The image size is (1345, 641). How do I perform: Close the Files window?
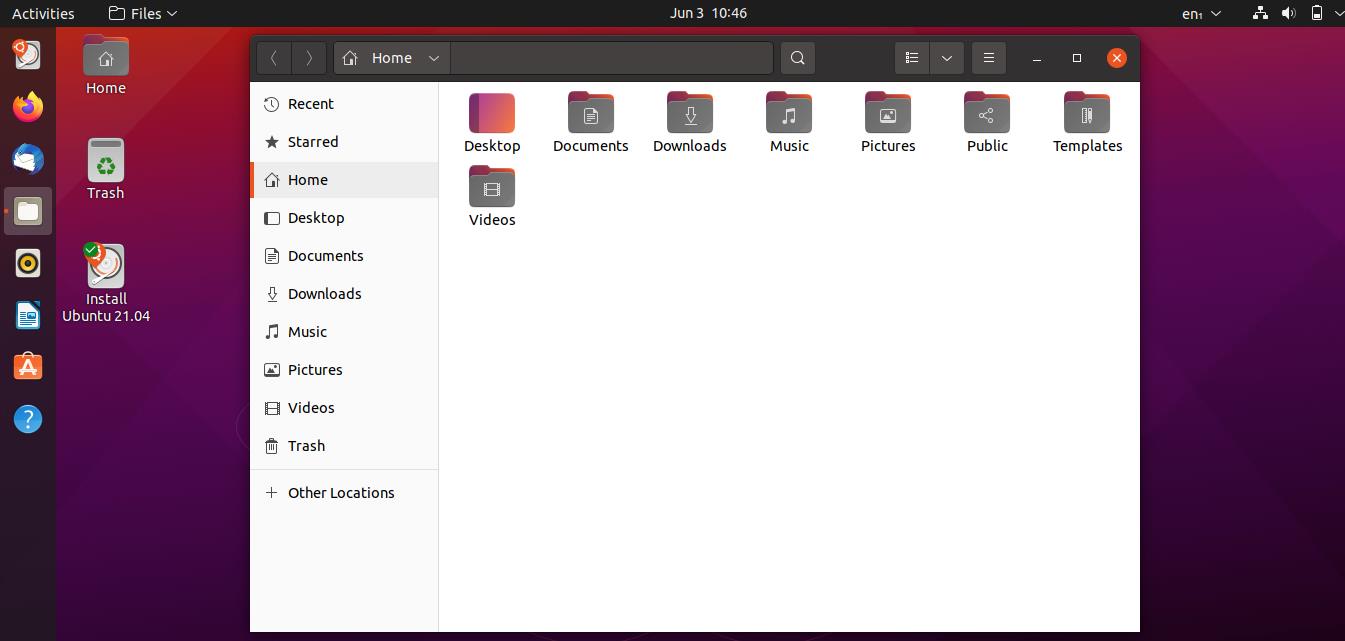coord(1117,58)
